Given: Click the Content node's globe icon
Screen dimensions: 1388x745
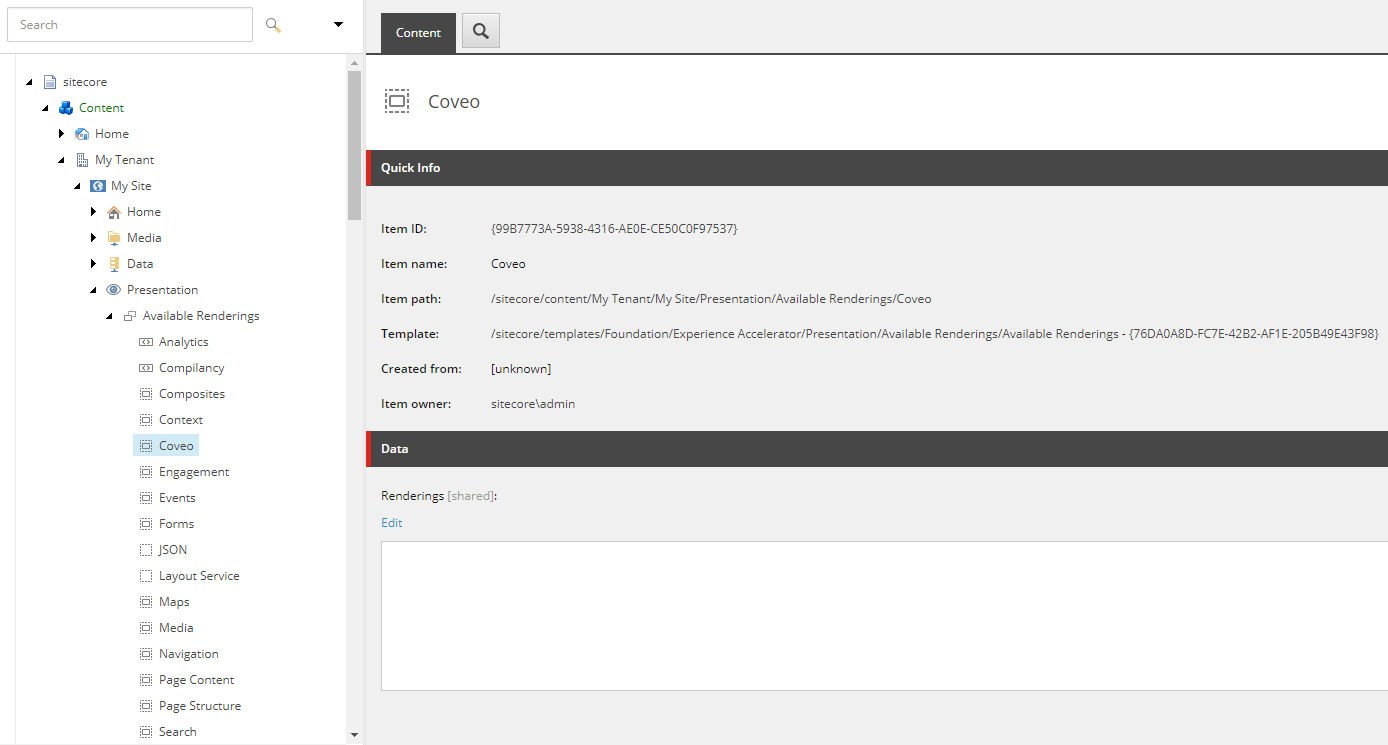Looking at the screenshot, I should click(x=65, y=107).
